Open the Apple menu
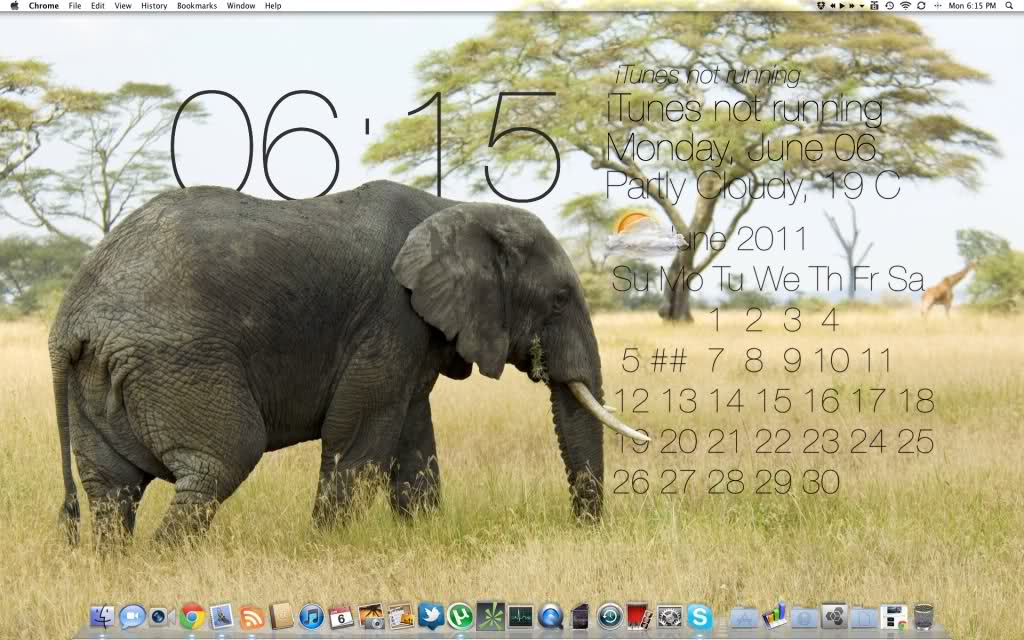The height and width of the screenshot is (640, 1024). [14, 5]
